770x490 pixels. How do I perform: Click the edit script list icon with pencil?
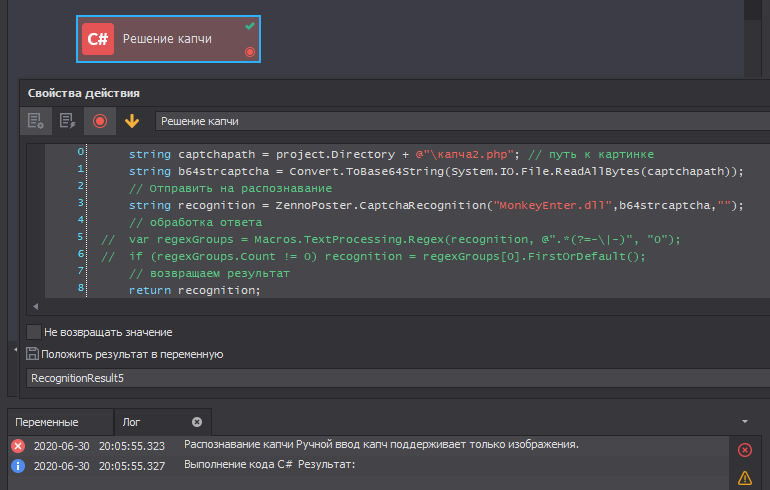pyautogui.click(x=67, y=121)
